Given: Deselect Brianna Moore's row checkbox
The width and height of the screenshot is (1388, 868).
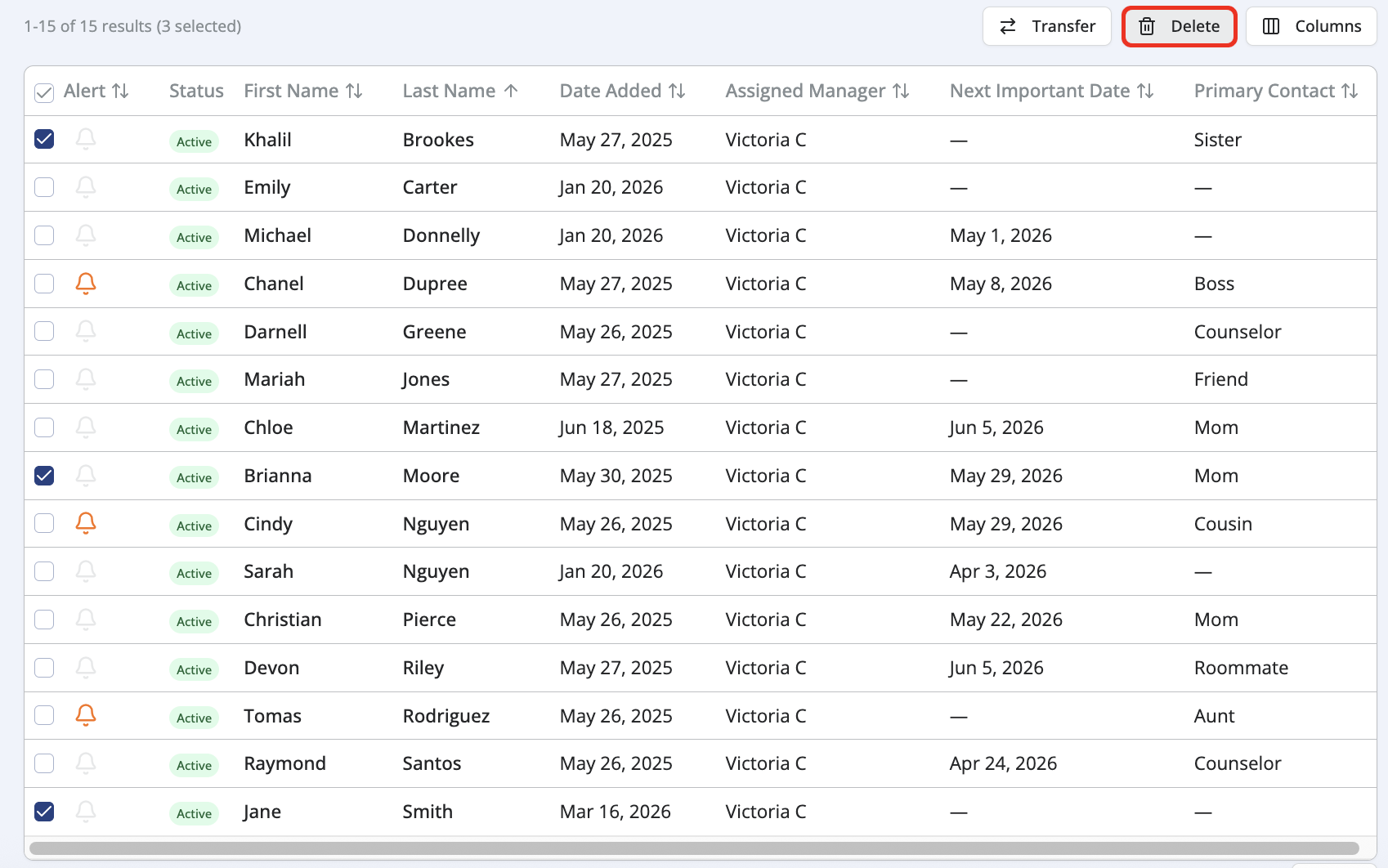Looking at the screenshot, I should coord(43,475).
